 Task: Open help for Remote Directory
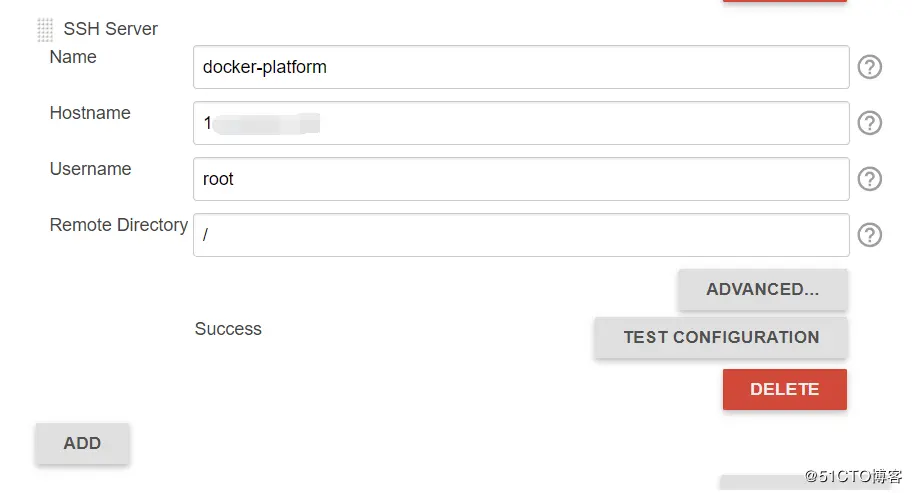pos(870,235)
